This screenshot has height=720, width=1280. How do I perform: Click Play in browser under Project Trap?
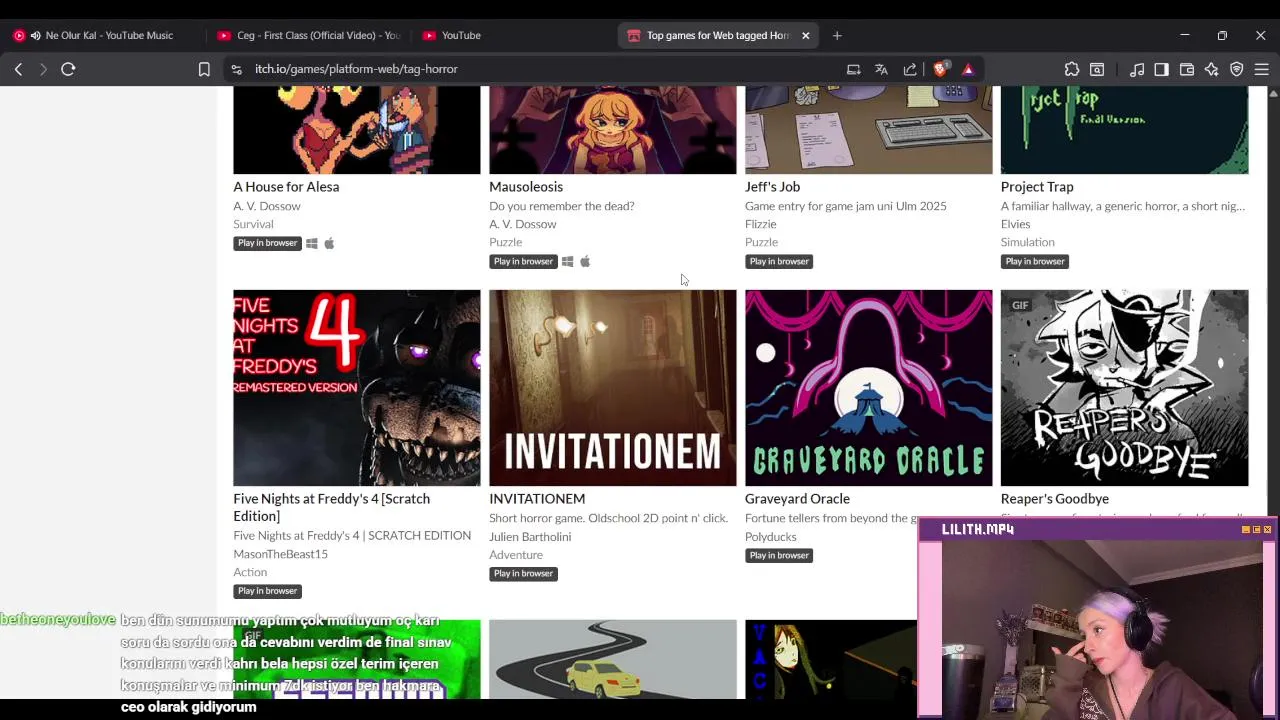[x=1035, y=261]
